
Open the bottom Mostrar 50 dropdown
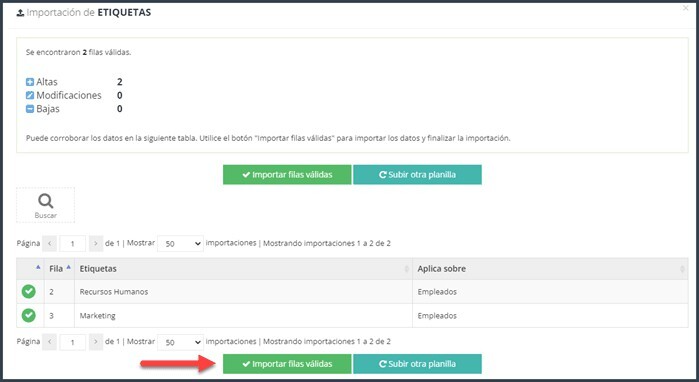[x=181, y=342]
